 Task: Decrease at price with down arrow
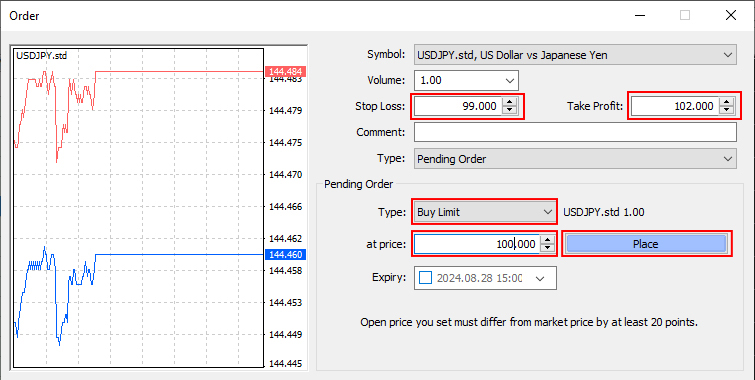coord(547,249)
